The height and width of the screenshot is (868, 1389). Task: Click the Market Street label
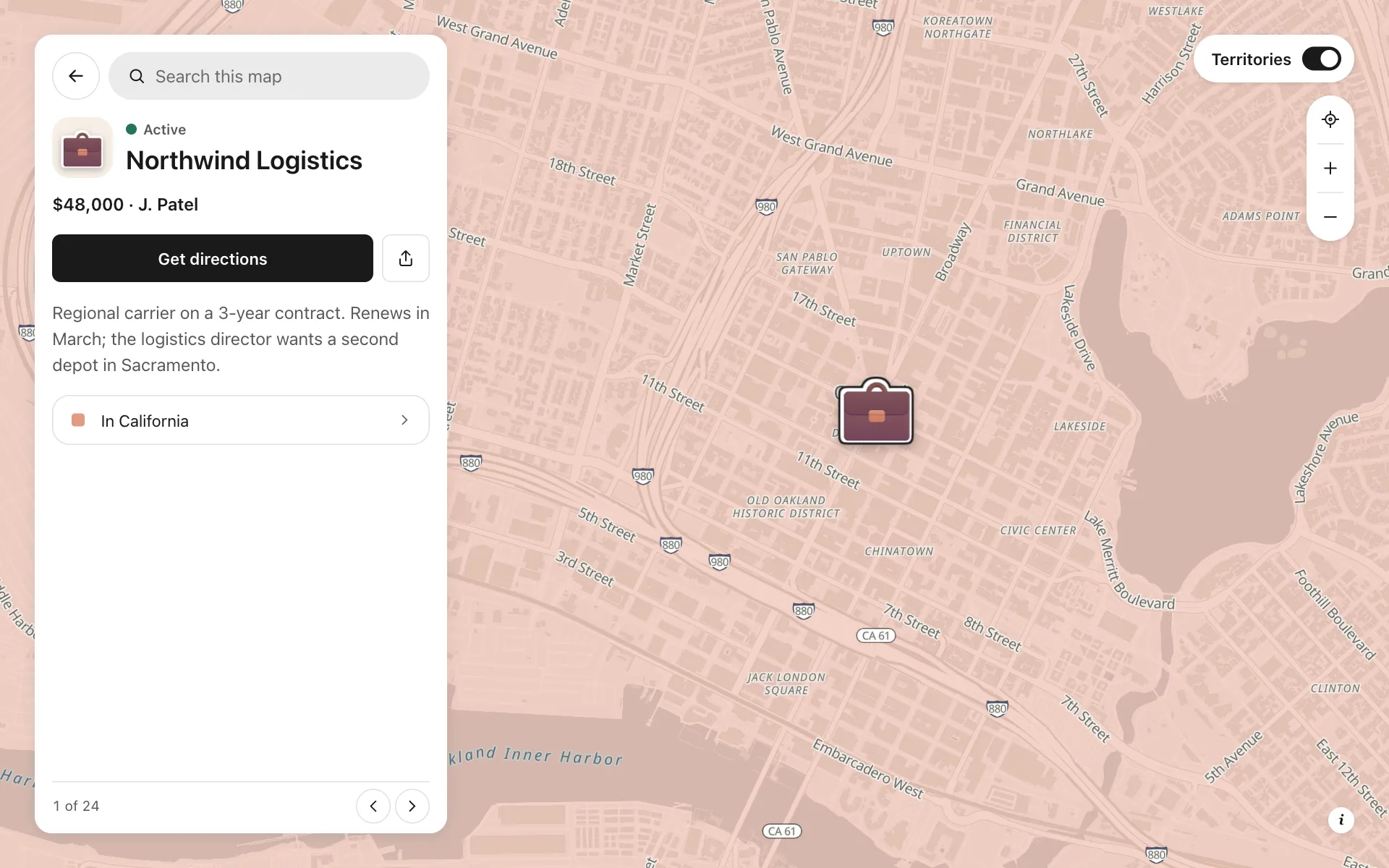[640, 245]
